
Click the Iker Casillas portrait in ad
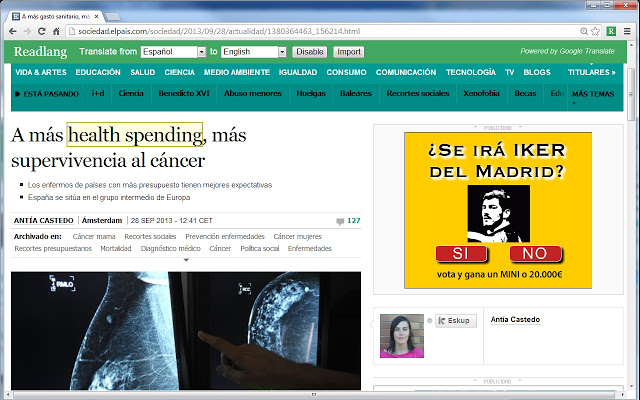click(498, 213)
